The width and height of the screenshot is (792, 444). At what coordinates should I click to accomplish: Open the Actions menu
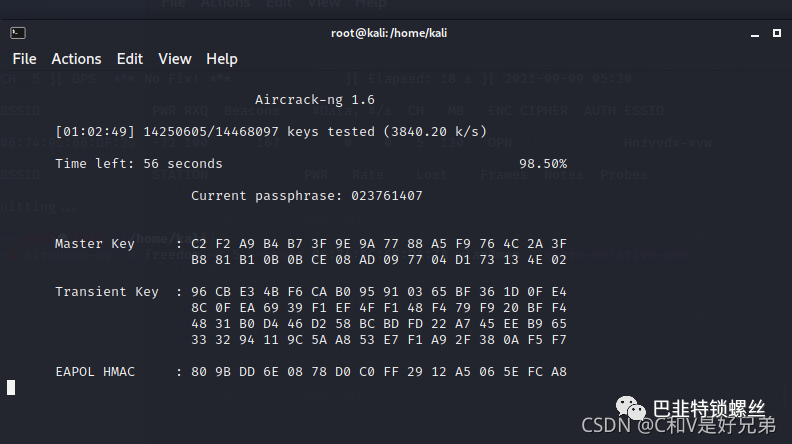(x=76, y=59)
